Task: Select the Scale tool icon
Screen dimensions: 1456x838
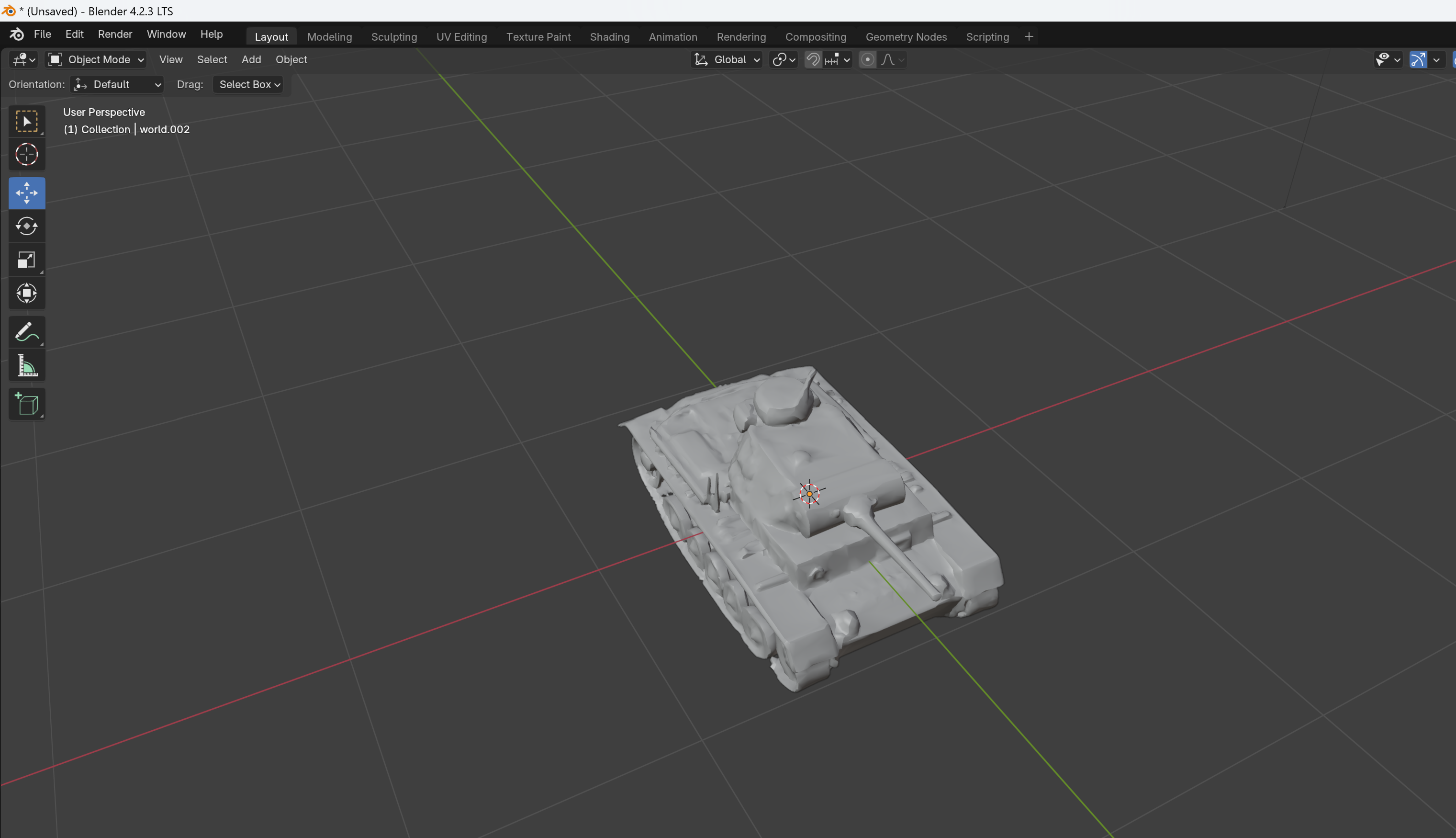Action: point(26,260)
